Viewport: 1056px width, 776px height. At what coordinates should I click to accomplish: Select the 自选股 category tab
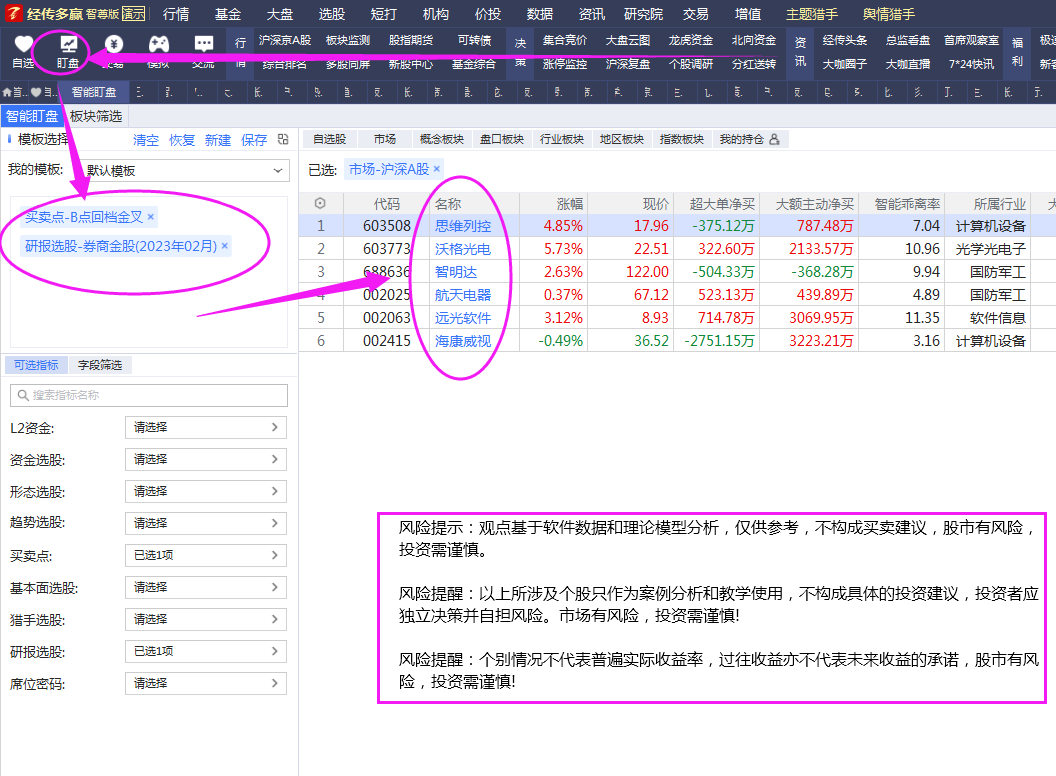point(329,139)
